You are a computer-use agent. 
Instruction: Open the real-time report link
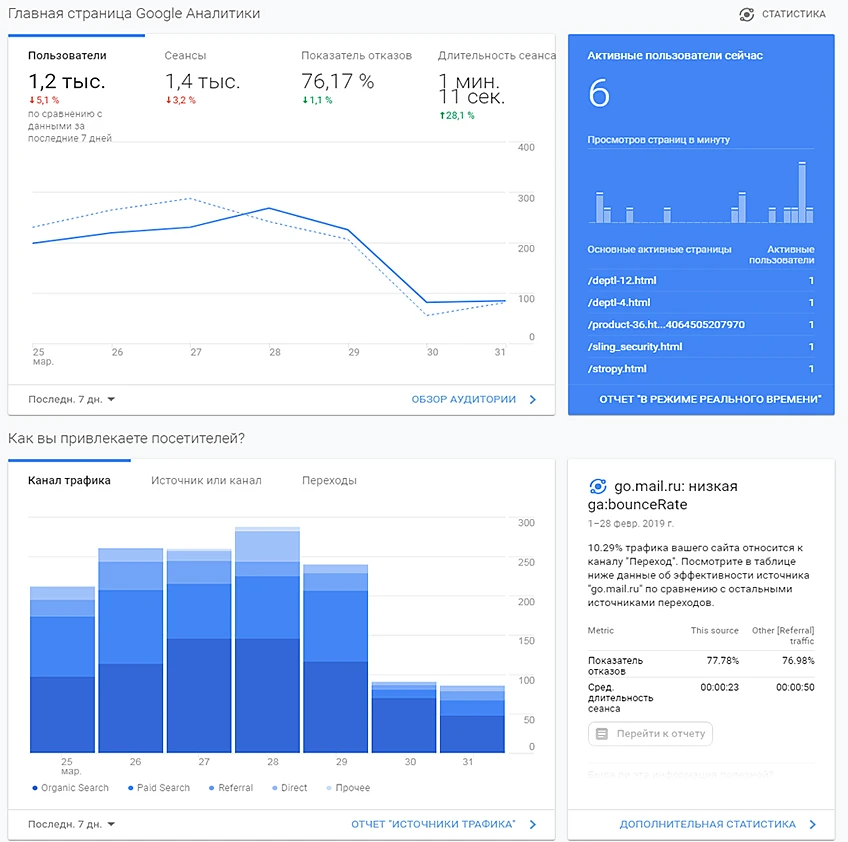click(710, 400)
